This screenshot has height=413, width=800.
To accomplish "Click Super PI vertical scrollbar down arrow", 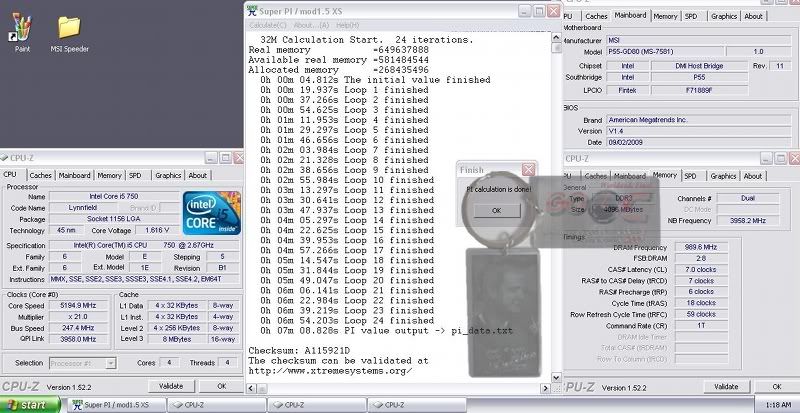I will [557, 378].
